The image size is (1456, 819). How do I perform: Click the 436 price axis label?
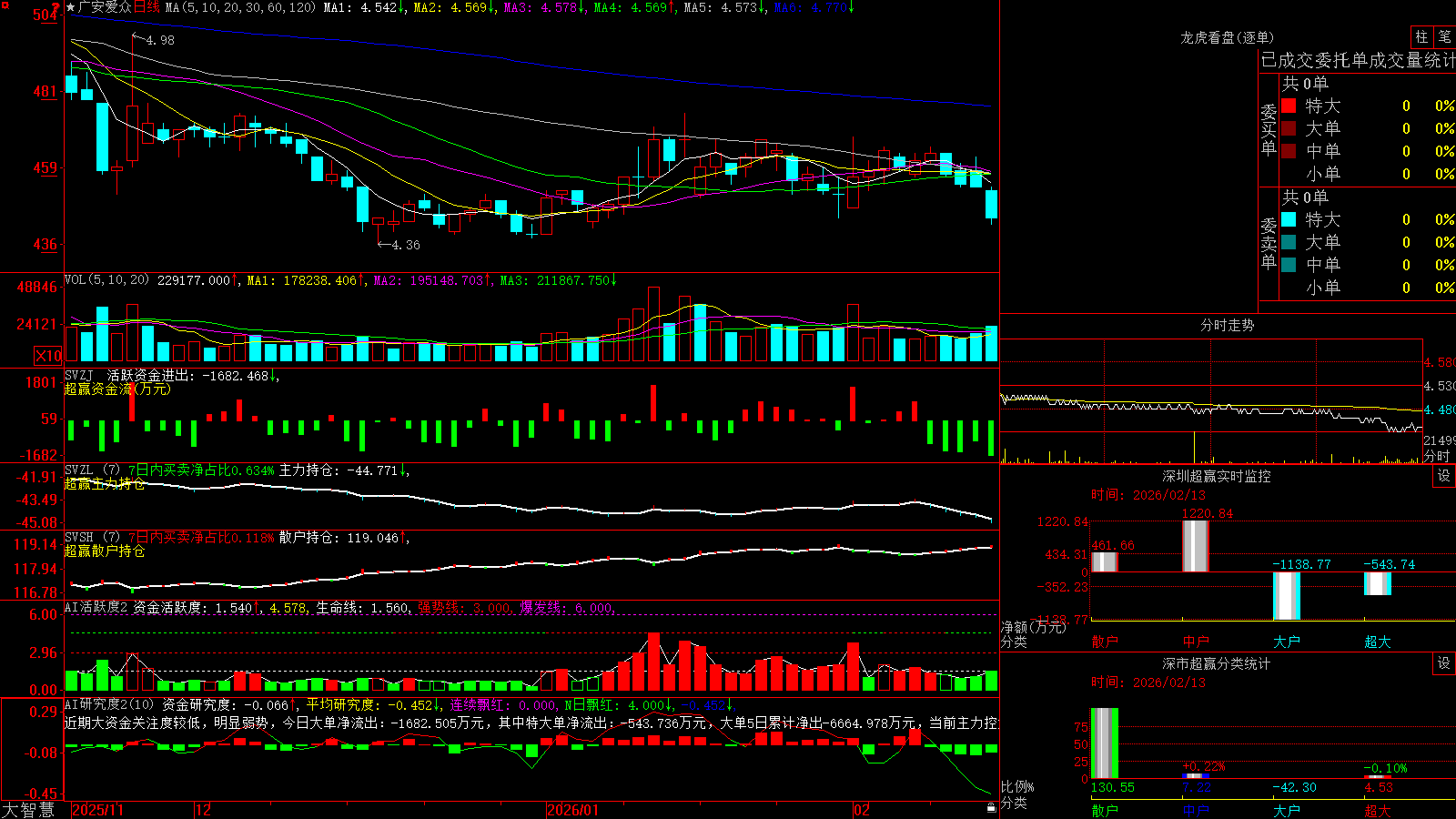pyautogui.click(x=45, y=244)
